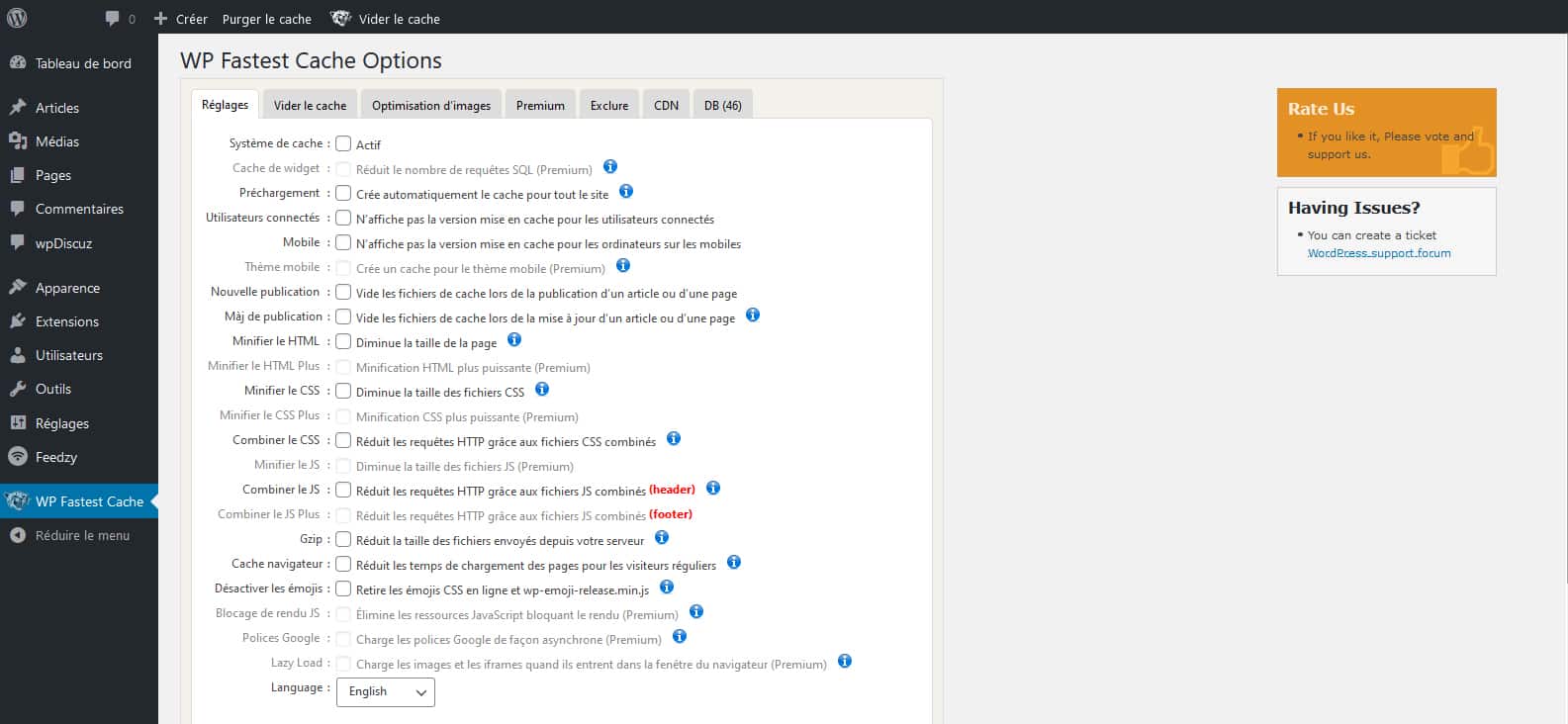Click the plus icon next to Créer
This screenshot has height=724, width=1568.
pos(160,19)
